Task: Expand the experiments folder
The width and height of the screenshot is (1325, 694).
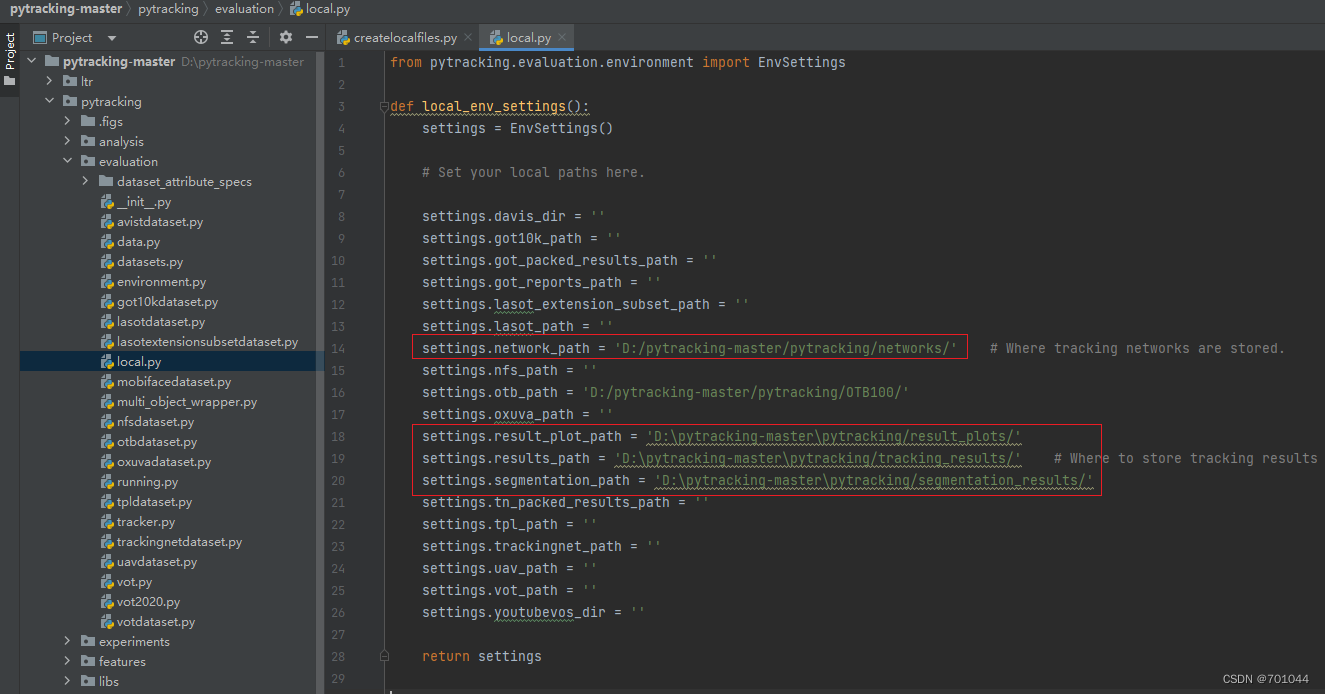Action: [x=66, y=641]
